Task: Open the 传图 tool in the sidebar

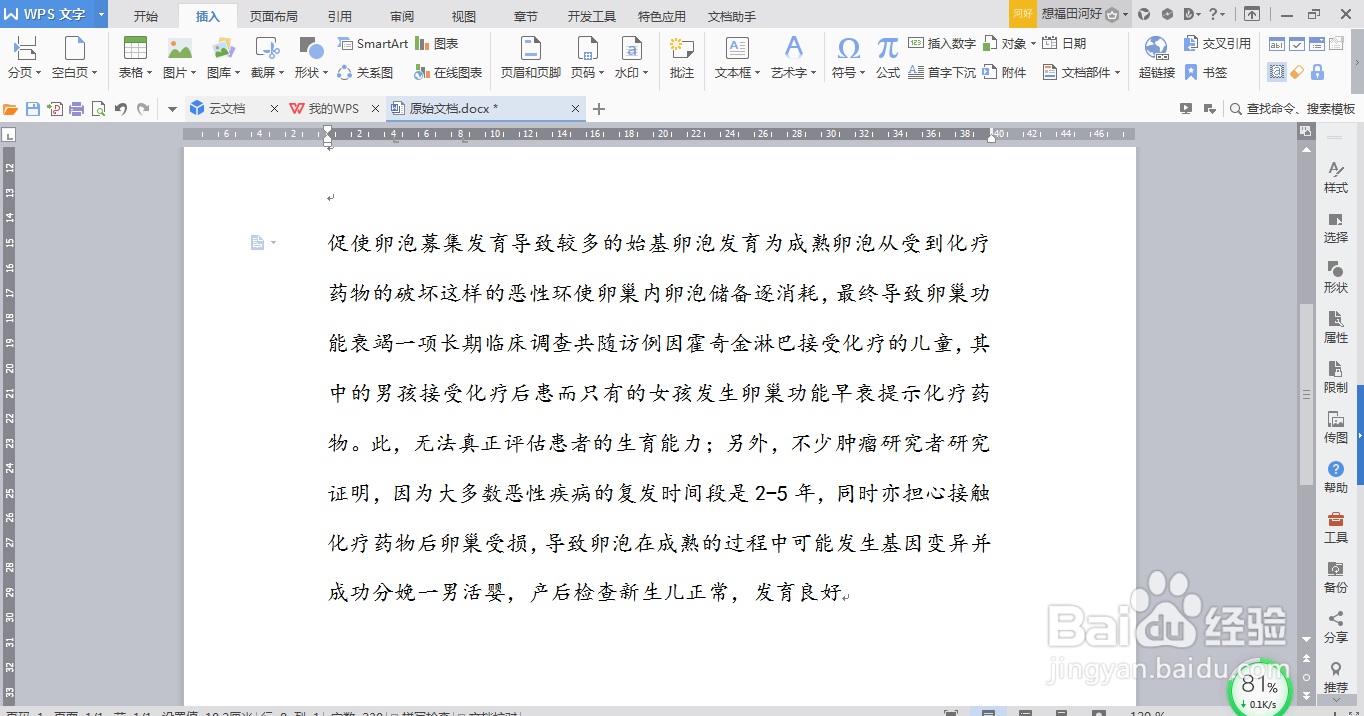Action: tap(1336, 428)
